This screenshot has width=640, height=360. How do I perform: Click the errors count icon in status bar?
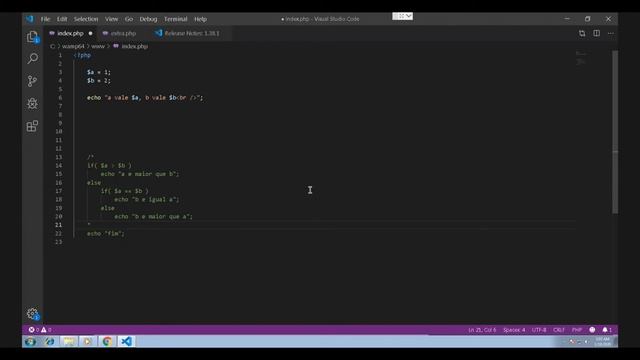(x=31, y=329)
